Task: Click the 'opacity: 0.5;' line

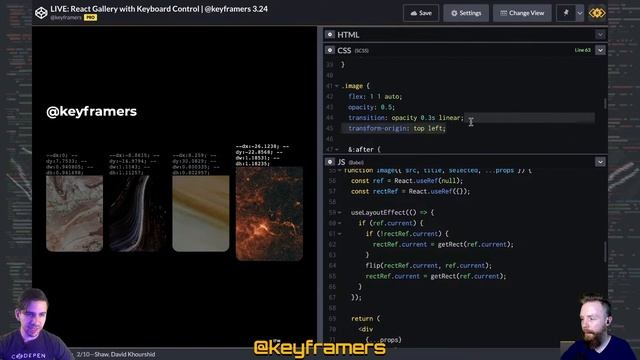Action: click(371, 107)
